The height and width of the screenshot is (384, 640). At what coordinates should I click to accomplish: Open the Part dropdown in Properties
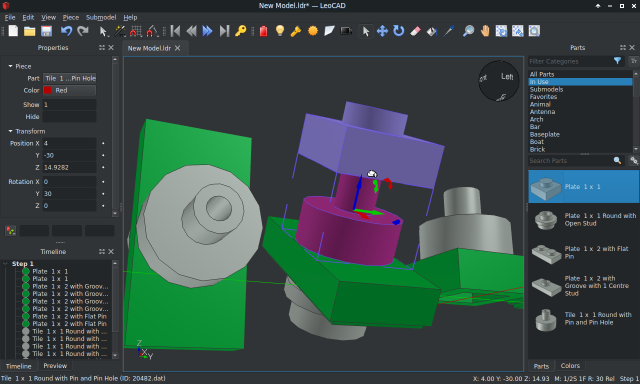(x=70, y=78)
